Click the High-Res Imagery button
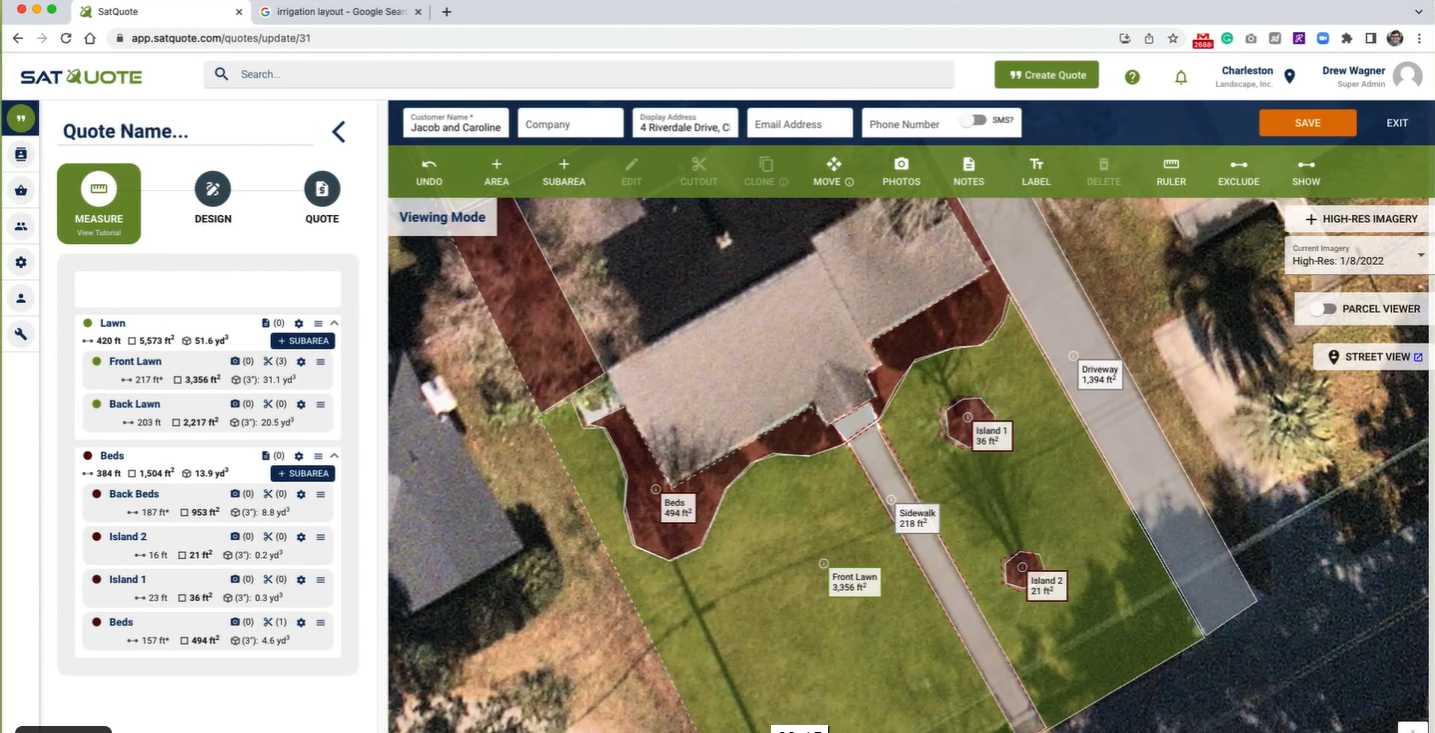1435x733 pixels. coord(1360,219)
